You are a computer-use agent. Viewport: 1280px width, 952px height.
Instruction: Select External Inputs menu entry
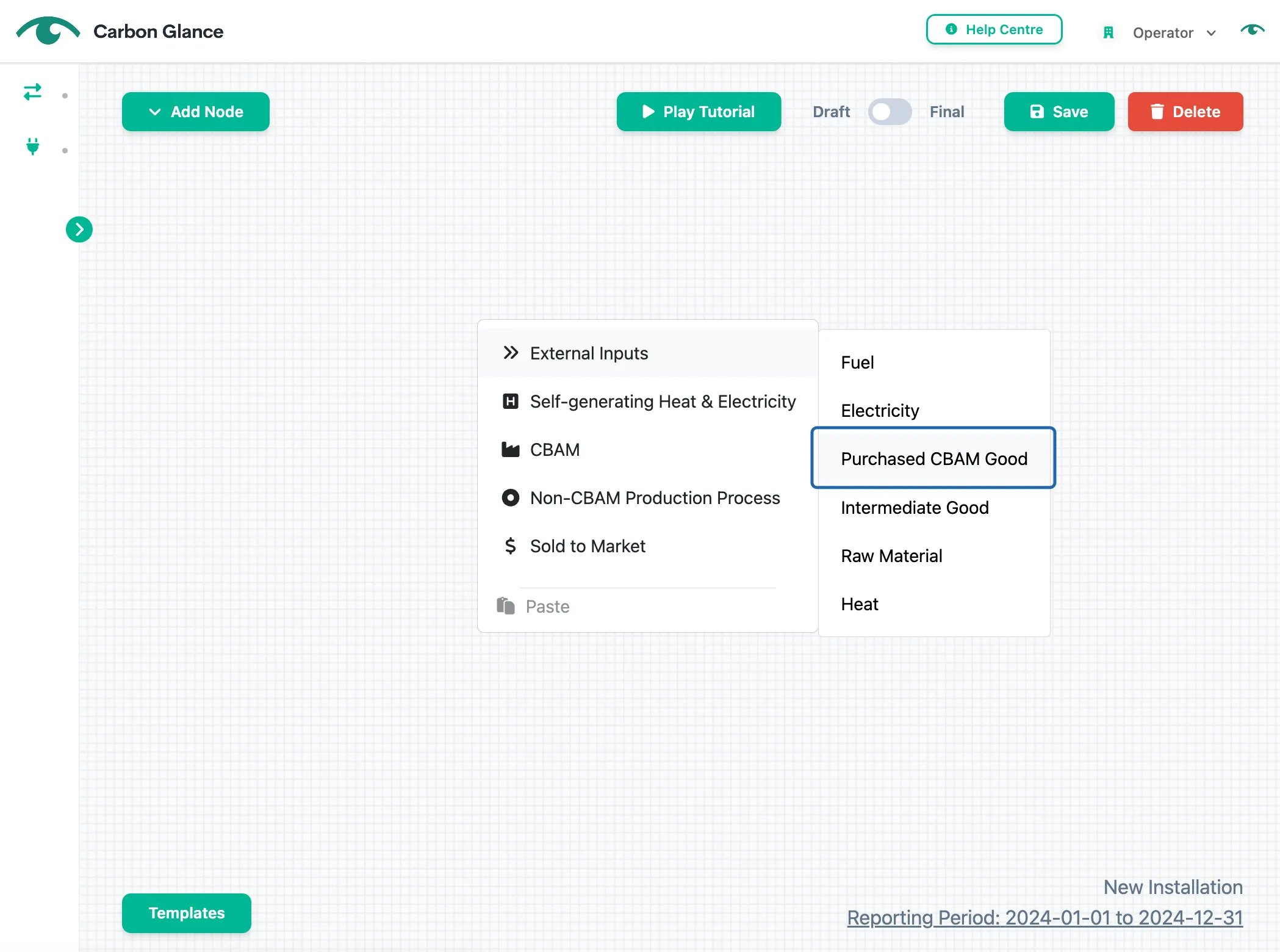tap(648, 353)
